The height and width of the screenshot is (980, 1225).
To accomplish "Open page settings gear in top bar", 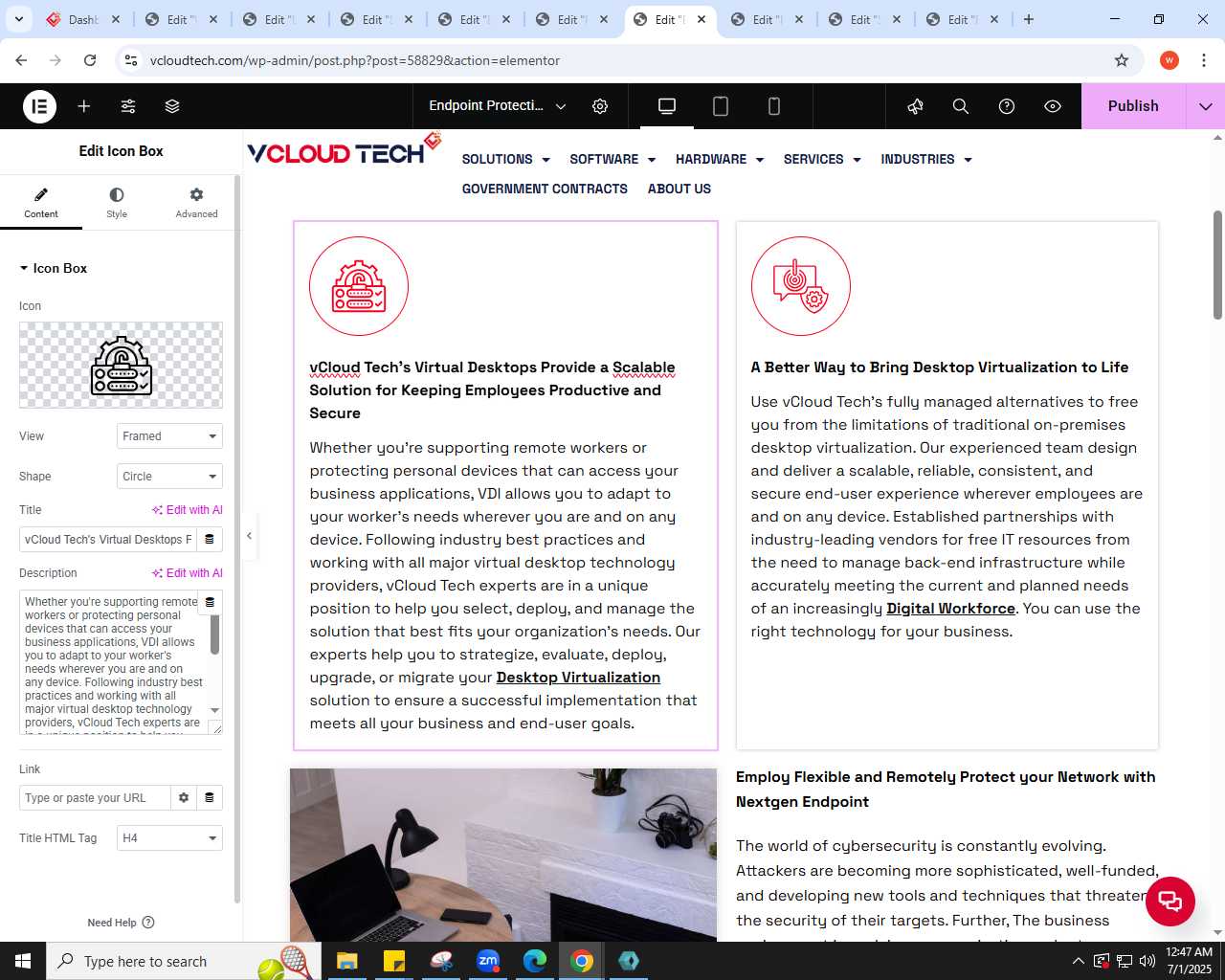I will click(600, 106).
